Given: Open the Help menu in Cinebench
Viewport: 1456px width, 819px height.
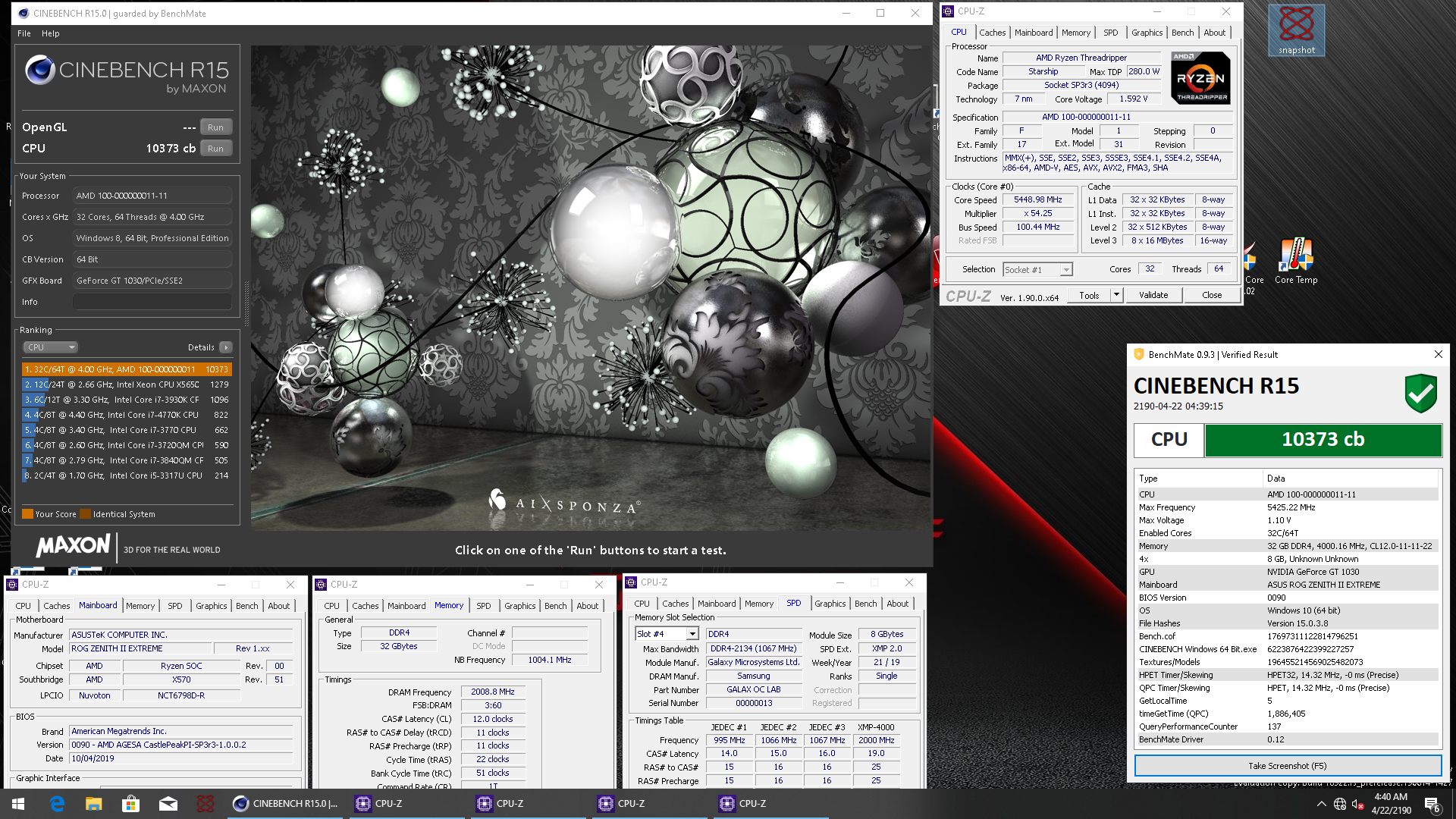Looking at the screenshot, I should [x=51, y=33].
